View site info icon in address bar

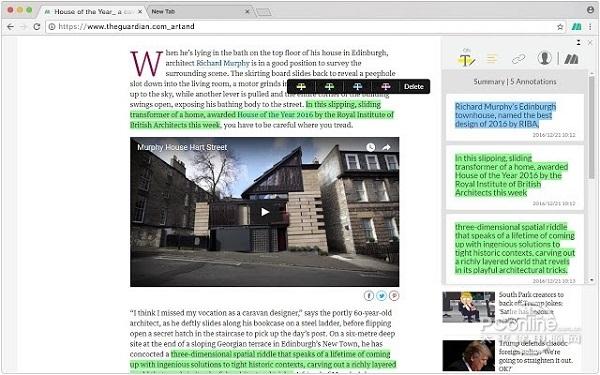coord(52,27)
